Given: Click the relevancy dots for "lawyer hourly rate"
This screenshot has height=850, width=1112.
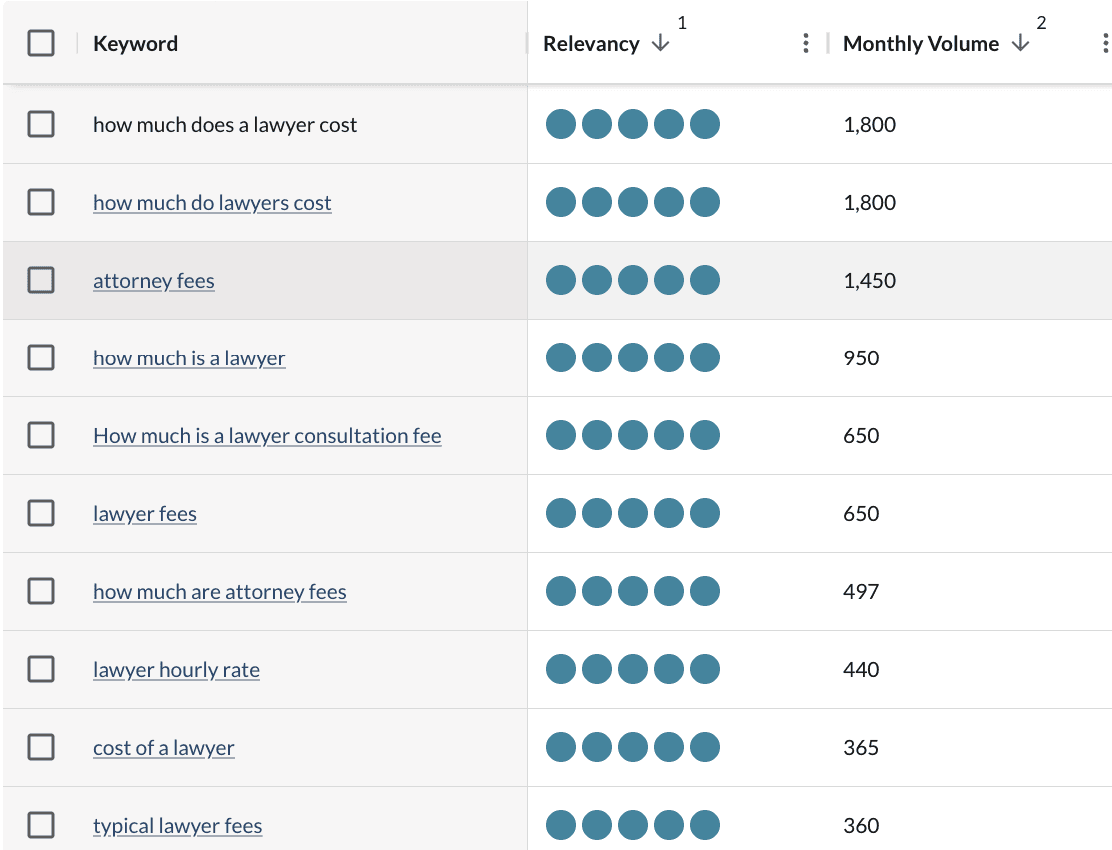Looking at the screenshot, I should [x=632, y=669].
